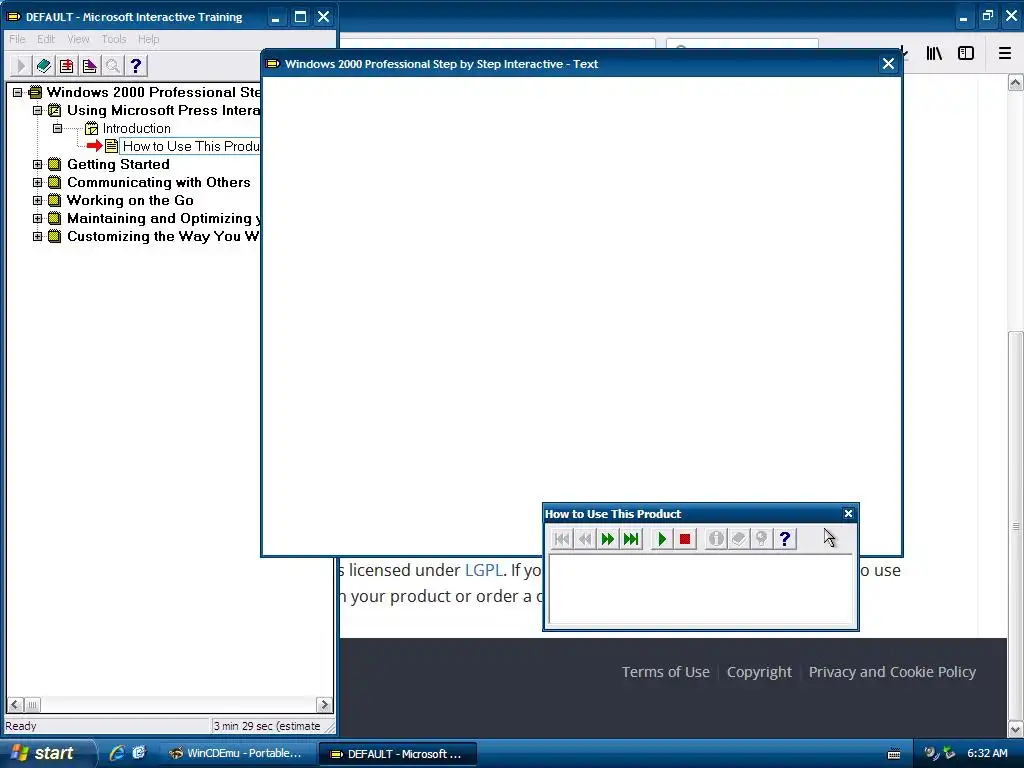Switch to WinCDEmu taskbar item
The width and height of the screenshot is (1024, 768).
pos(236,754)
